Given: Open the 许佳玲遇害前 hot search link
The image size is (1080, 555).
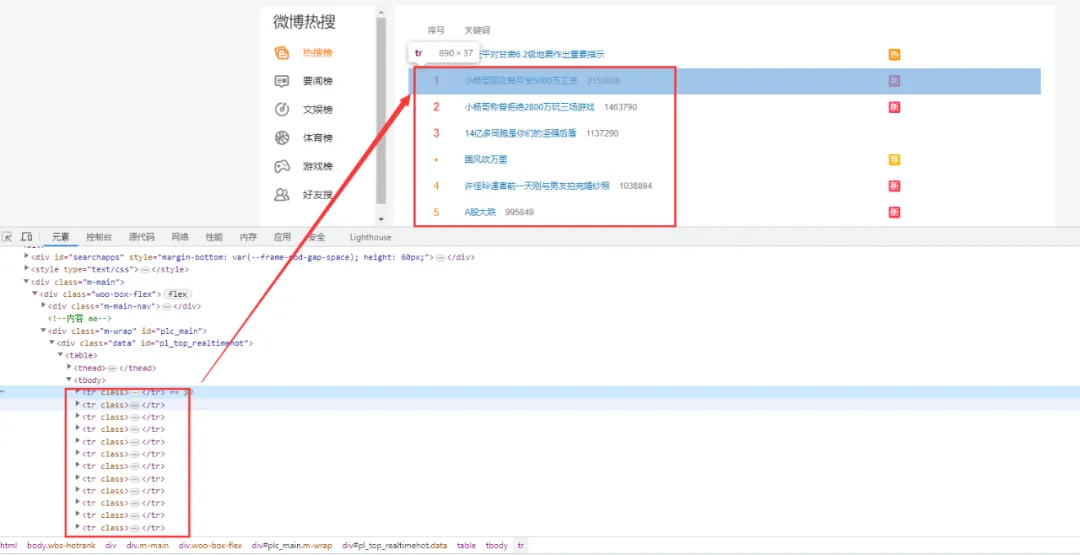Looking at the screenshot, I should click(537, 186).
